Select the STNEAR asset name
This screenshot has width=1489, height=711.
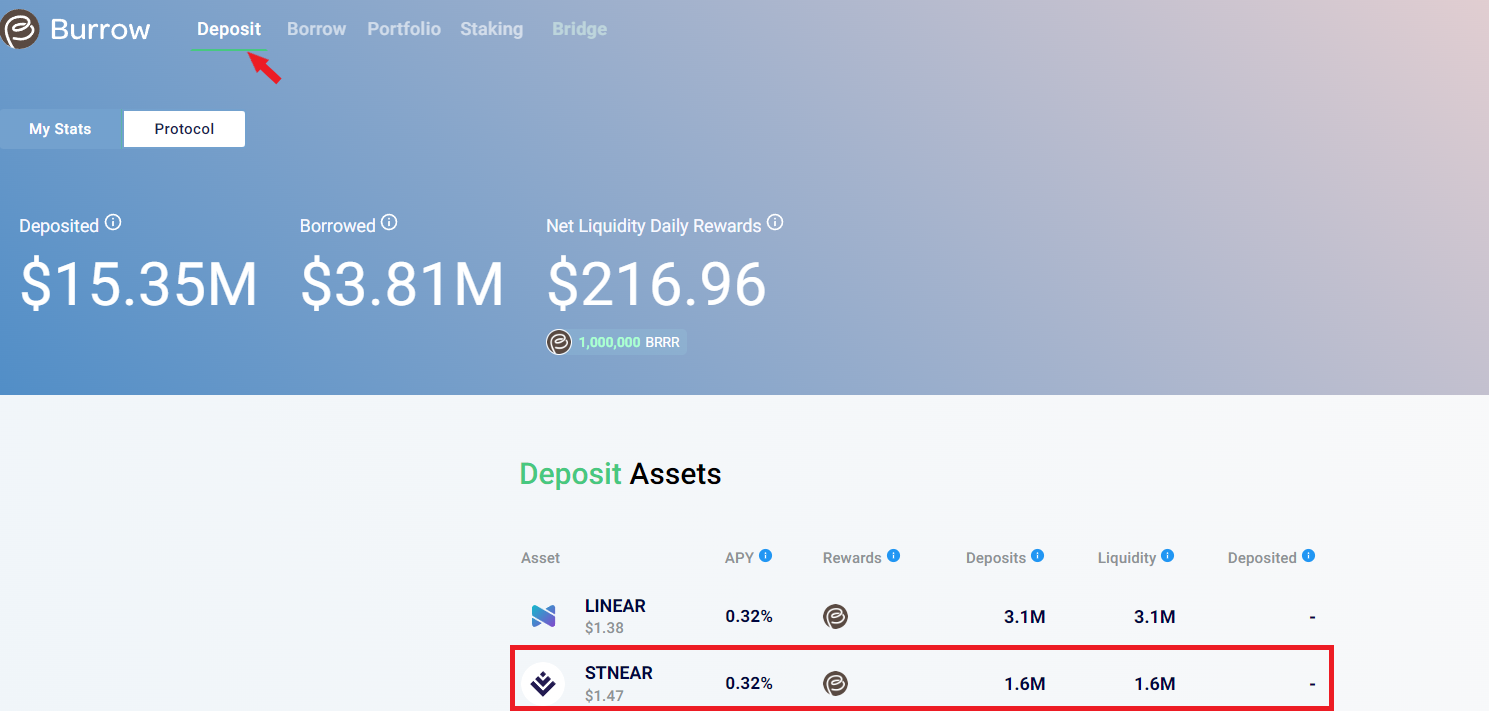[619, 673]
